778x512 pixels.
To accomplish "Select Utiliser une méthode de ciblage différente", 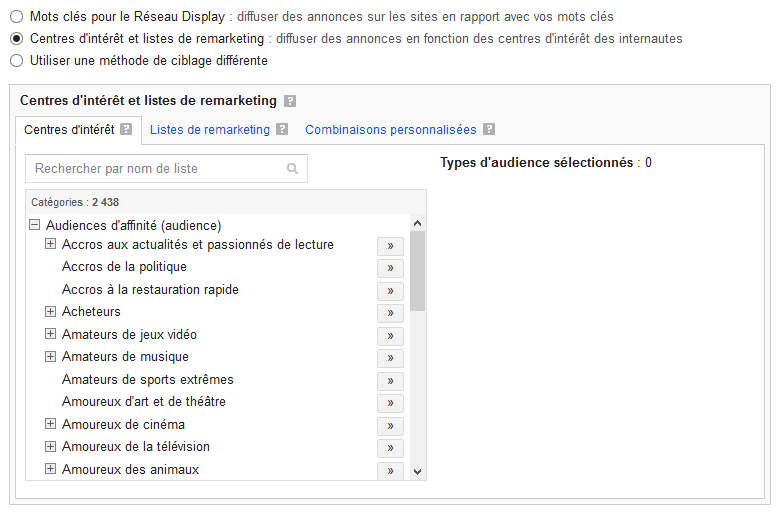I will [16, 61].
